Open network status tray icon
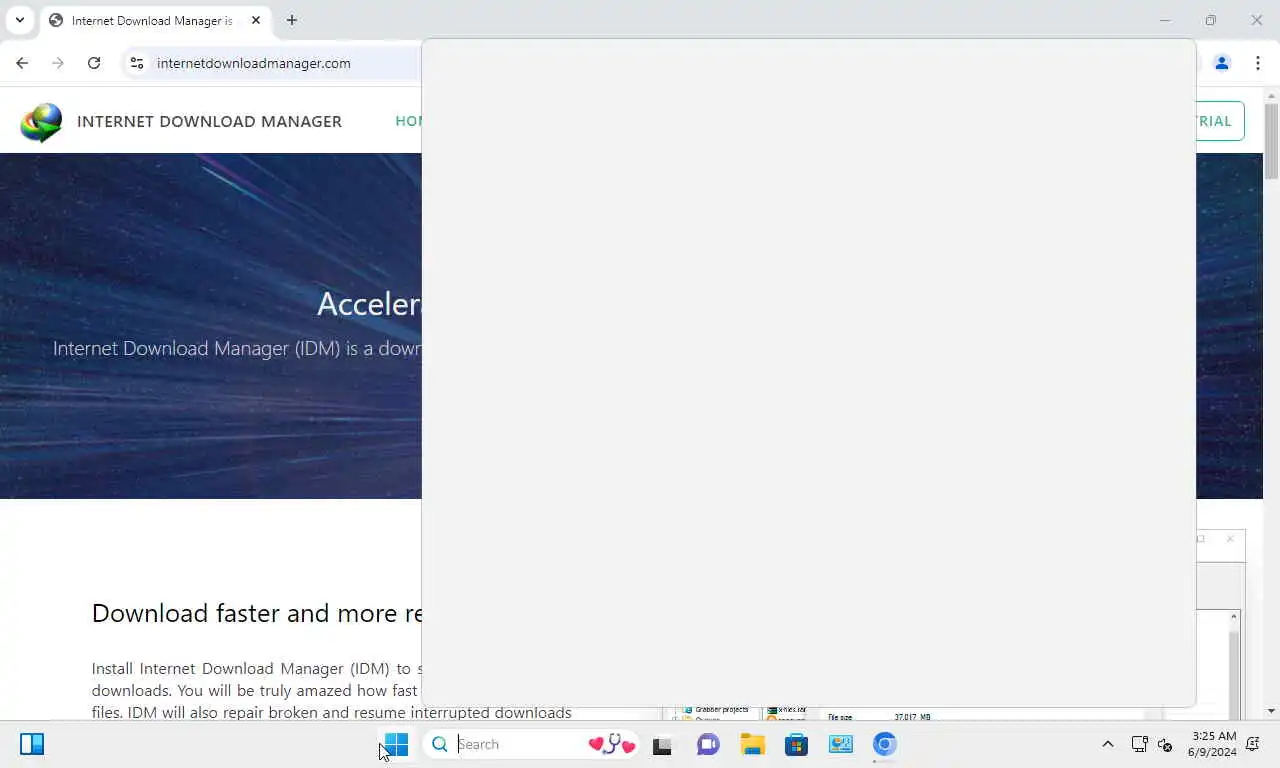 coord(1139,744)
